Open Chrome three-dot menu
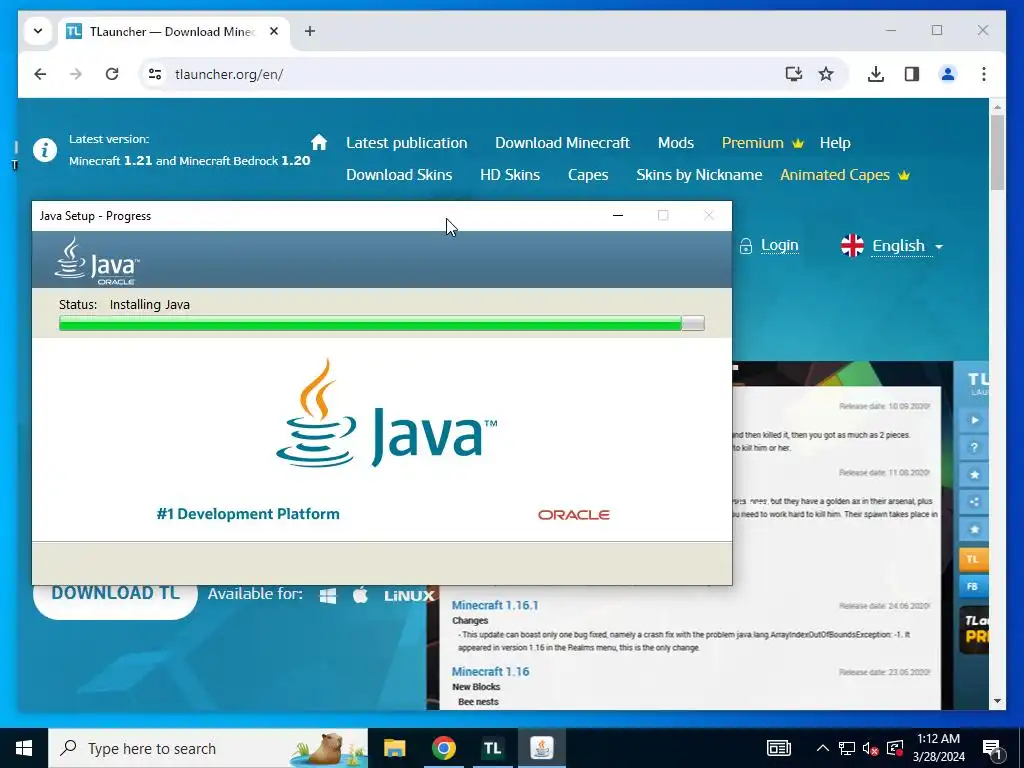Screen dimensions: 1024x768 (984, 74)
